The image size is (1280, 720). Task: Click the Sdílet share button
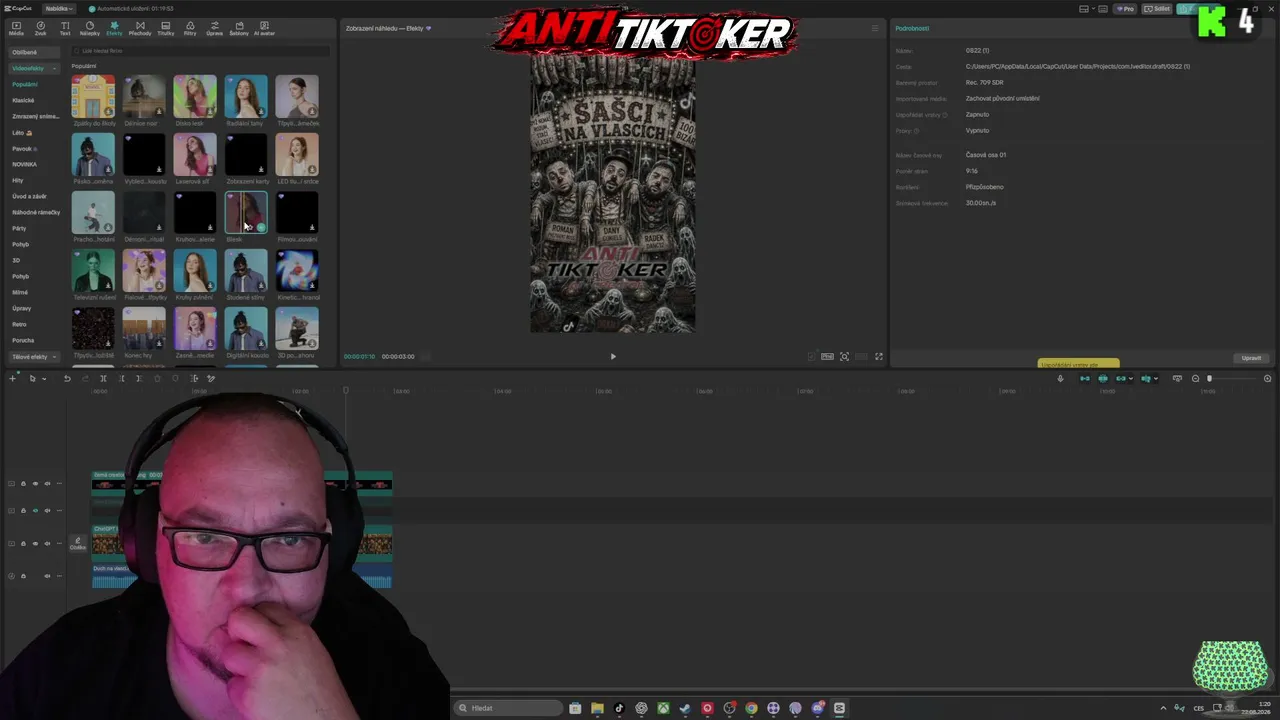[1158, 9]
